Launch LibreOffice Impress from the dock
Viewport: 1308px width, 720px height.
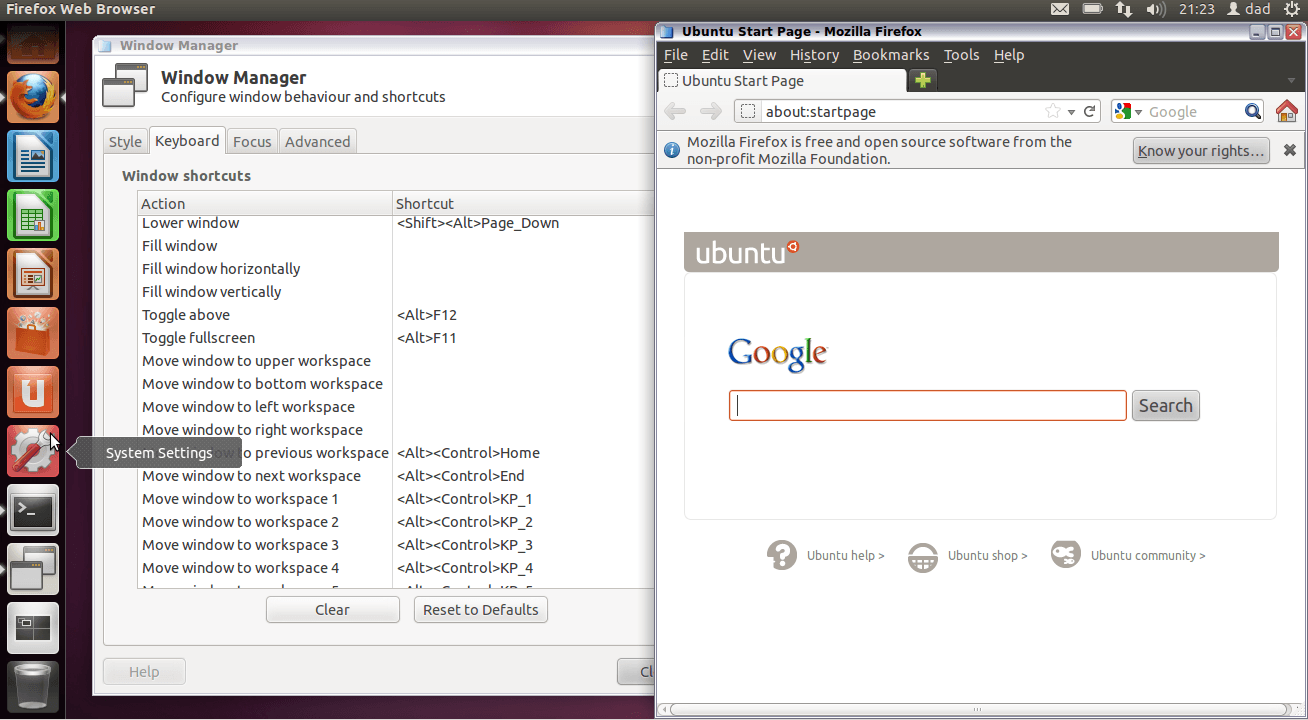pyautogui.click(x=34, y=274)
